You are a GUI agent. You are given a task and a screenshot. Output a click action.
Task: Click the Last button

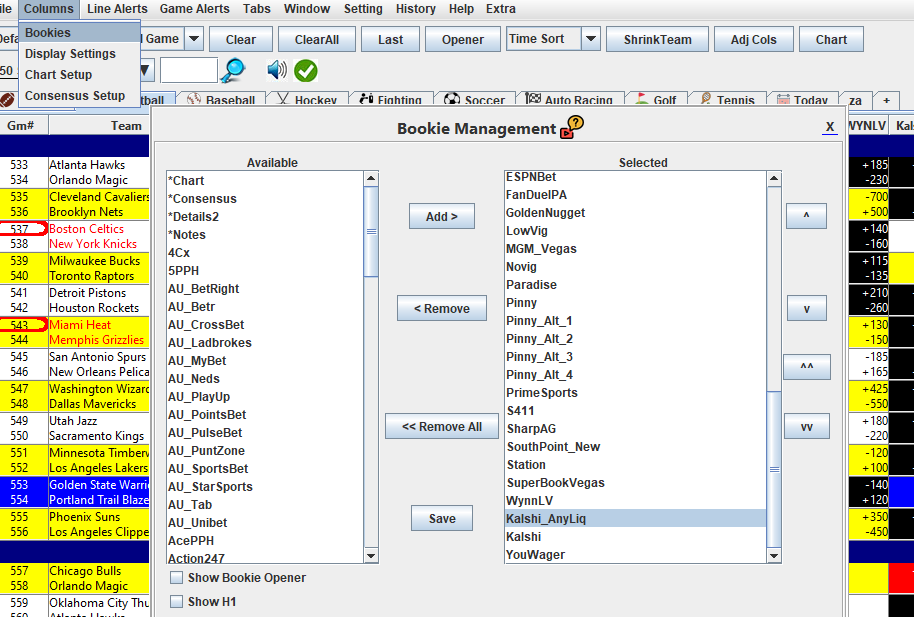click(390, 40)
